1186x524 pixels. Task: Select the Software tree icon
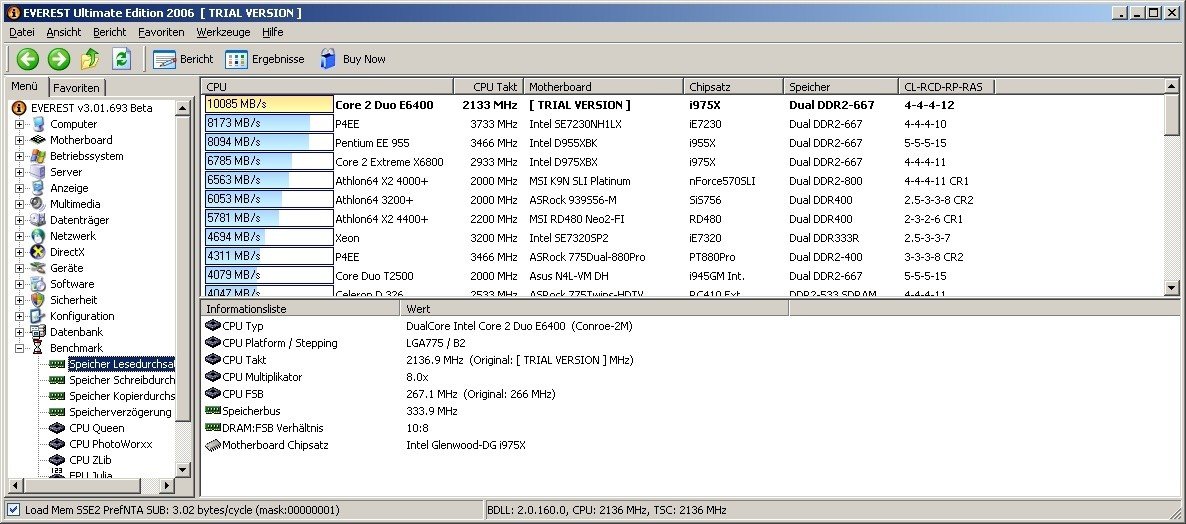(38, 284)
